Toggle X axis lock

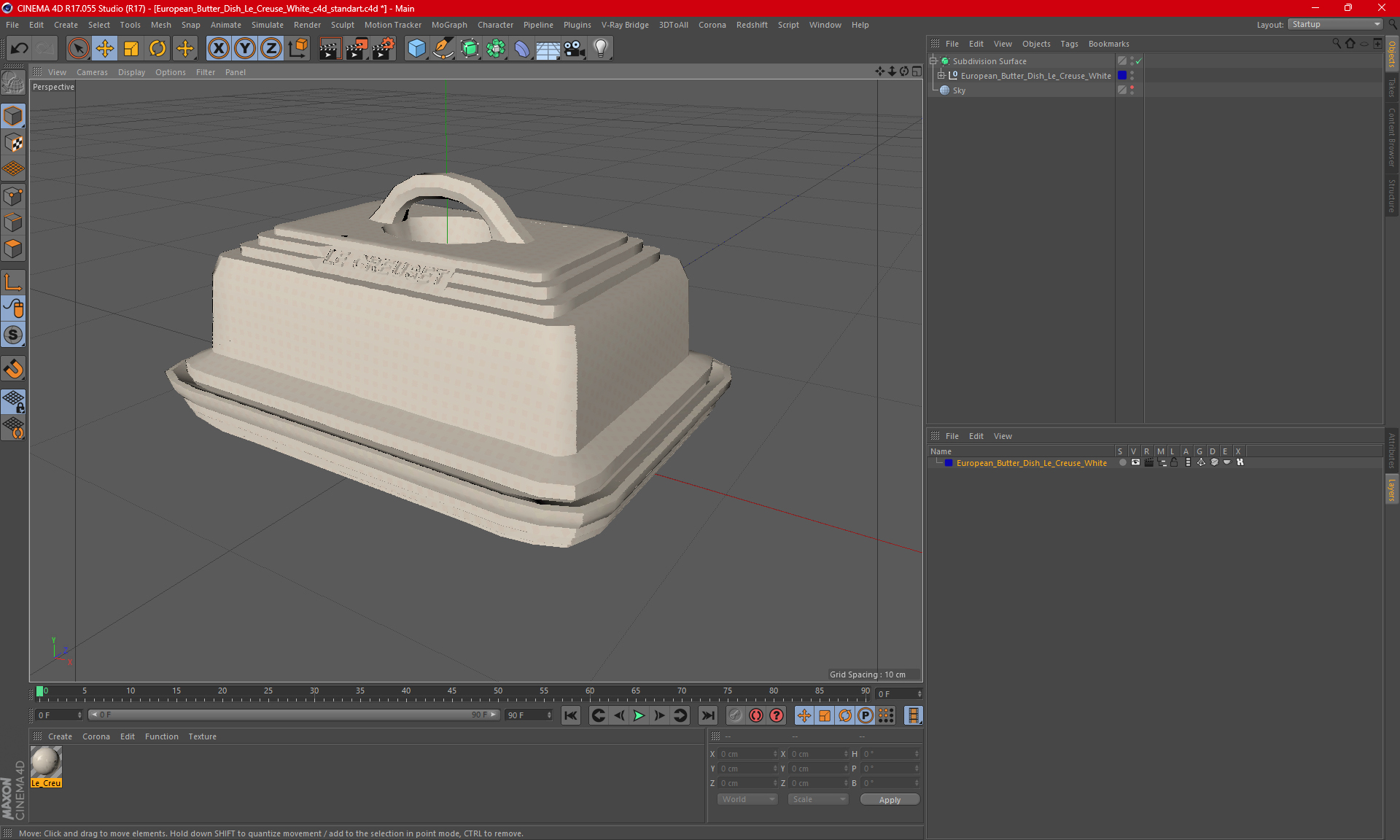[x=218, y=49]
